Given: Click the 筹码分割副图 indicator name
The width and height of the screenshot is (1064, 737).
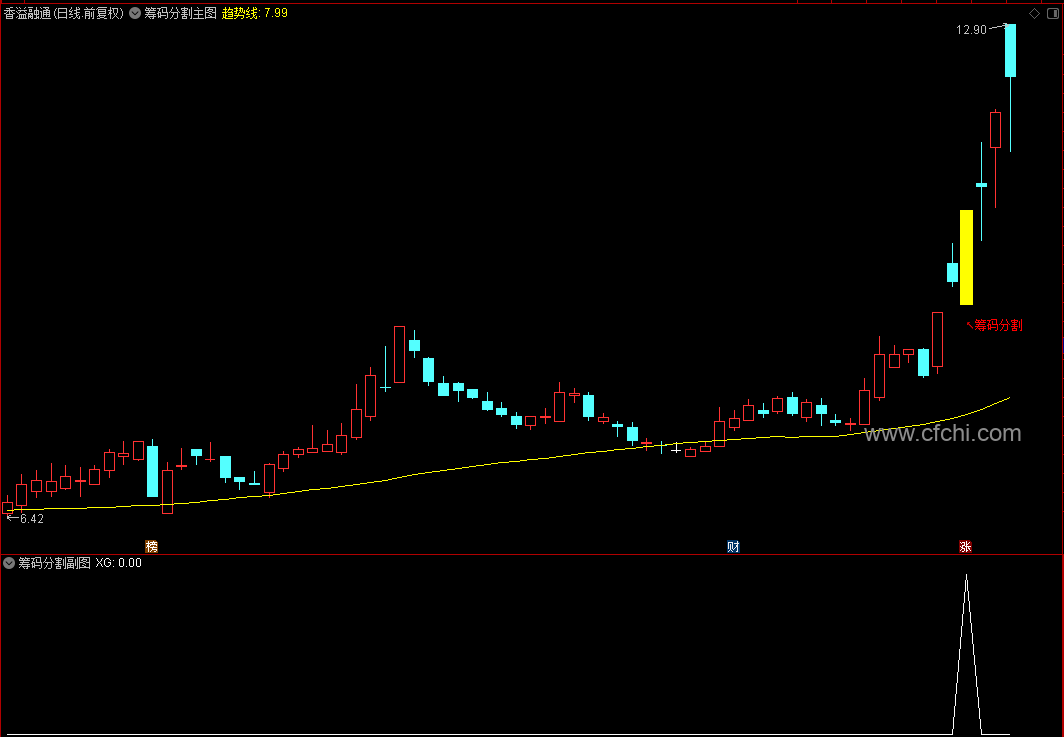Looking at the screenshot, I should click(54, 563).
